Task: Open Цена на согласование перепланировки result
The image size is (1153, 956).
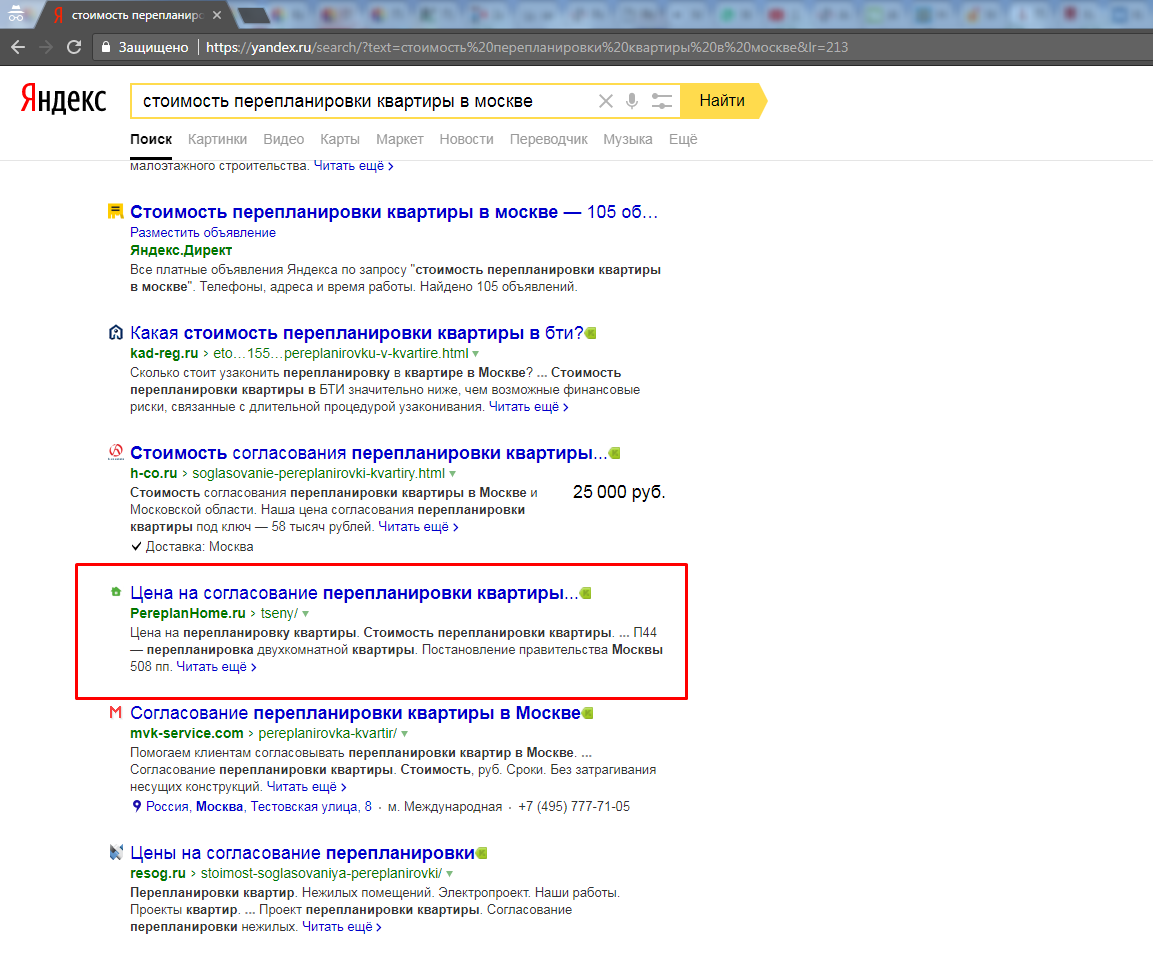Action: 354,593
